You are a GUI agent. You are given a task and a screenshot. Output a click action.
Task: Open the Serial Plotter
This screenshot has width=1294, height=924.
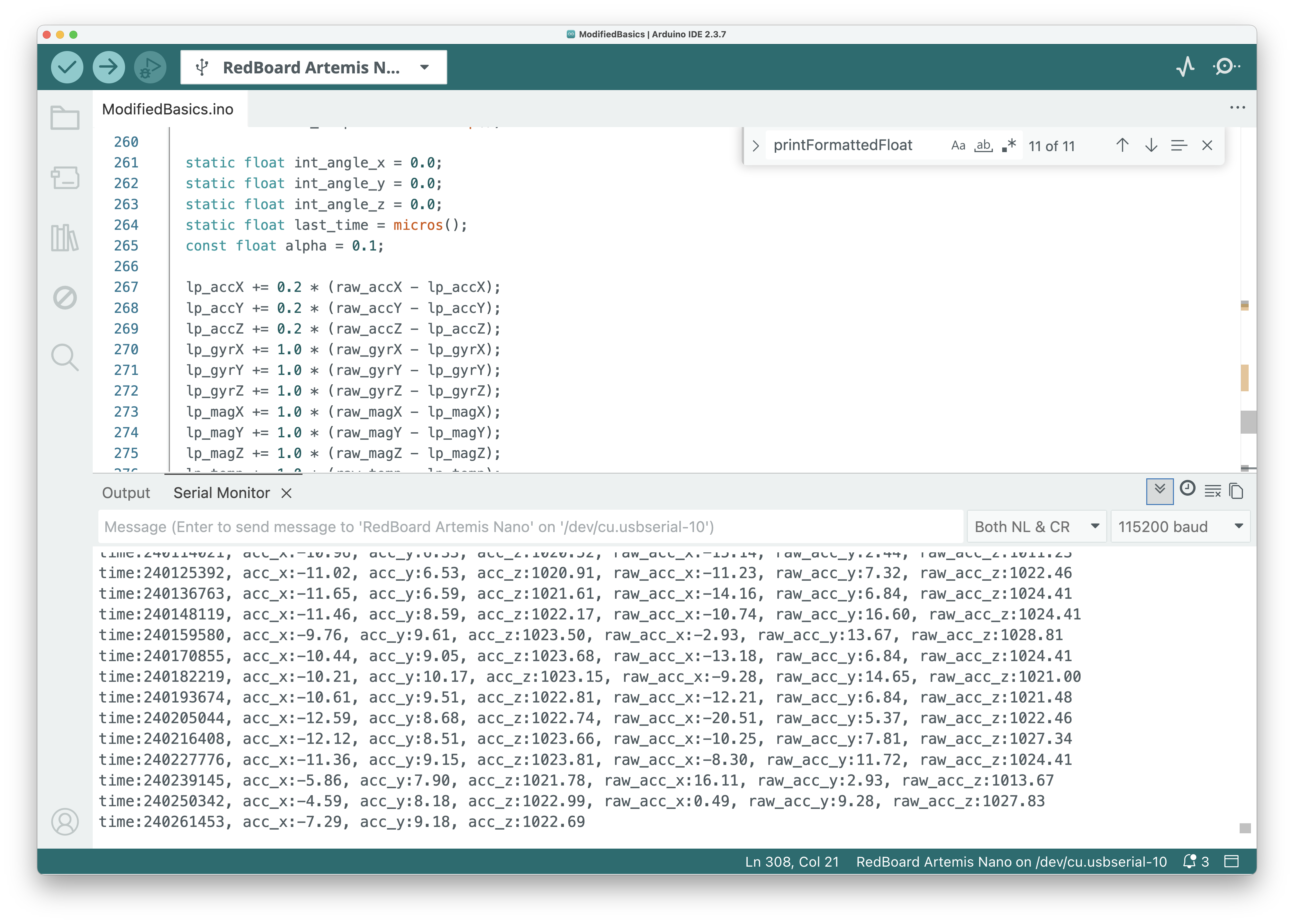click(1186, 67)
